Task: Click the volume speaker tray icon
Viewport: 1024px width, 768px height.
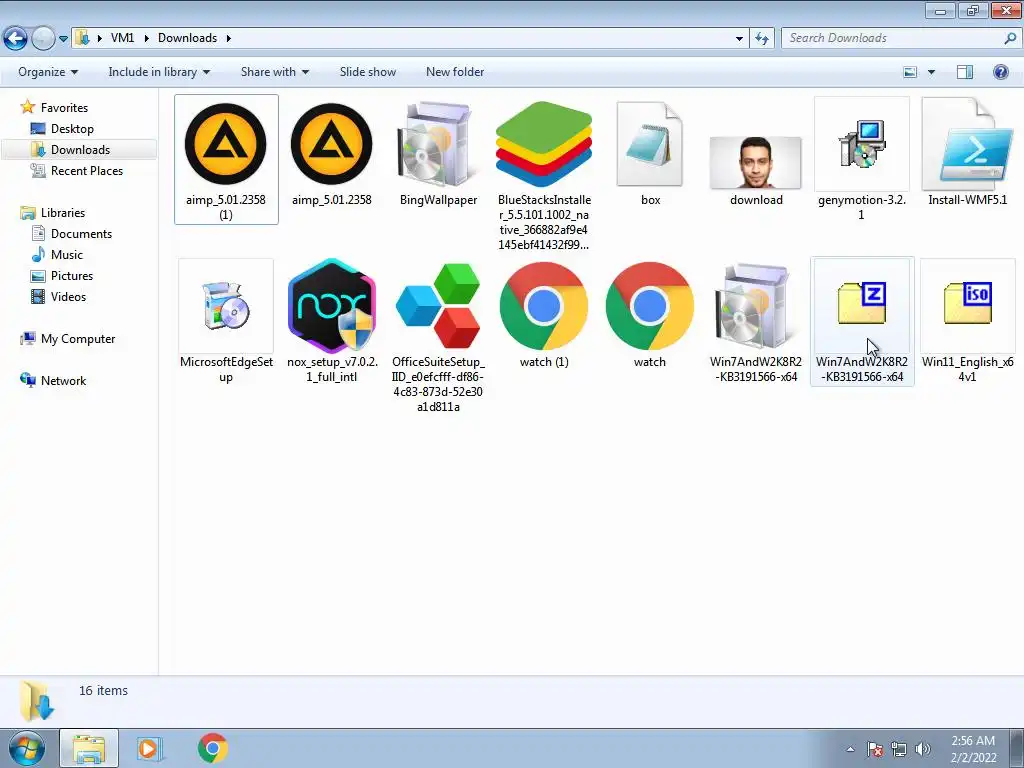Action: click(x=923, y=749)
